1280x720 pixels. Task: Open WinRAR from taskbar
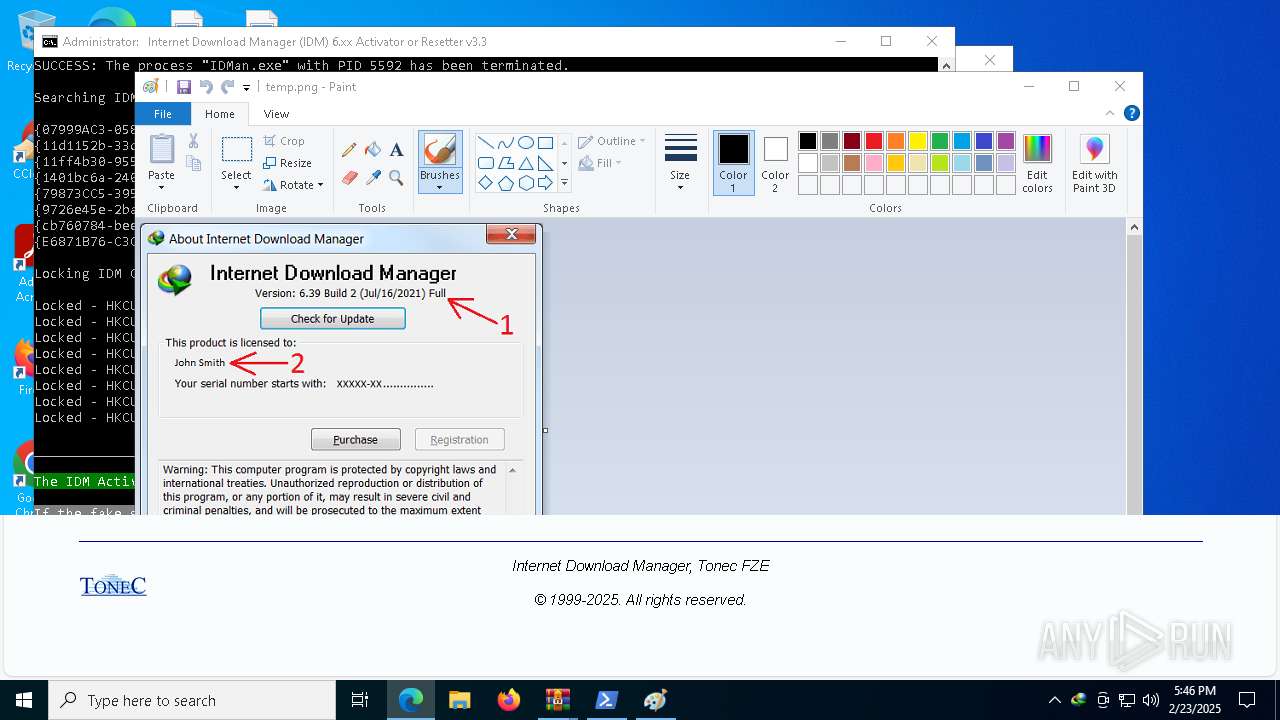point(557,700)
